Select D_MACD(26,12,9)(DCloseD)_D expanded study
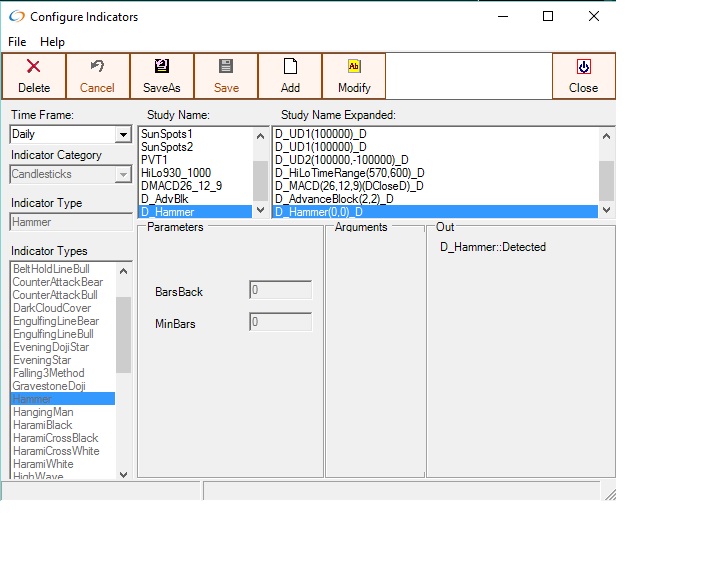Image resolution: width=724 pixels, height=588 pixels. pyautogui.click(x=349, y=185)
